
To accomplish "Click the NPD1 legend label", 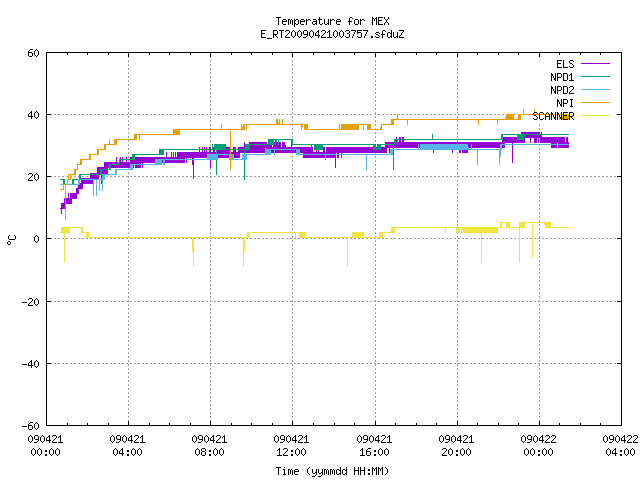I will (x=562, y=77).
